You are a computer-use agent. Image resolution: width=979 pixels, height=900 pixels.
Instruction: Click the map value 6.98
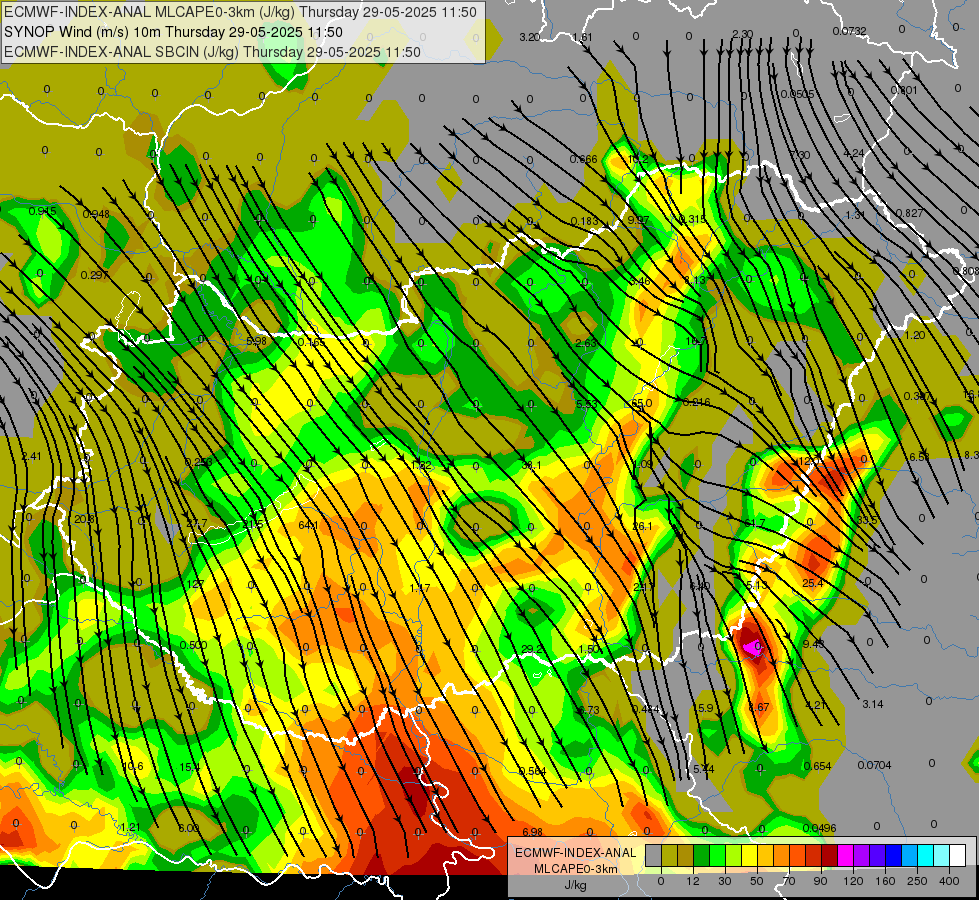click(x=533, y=832)
